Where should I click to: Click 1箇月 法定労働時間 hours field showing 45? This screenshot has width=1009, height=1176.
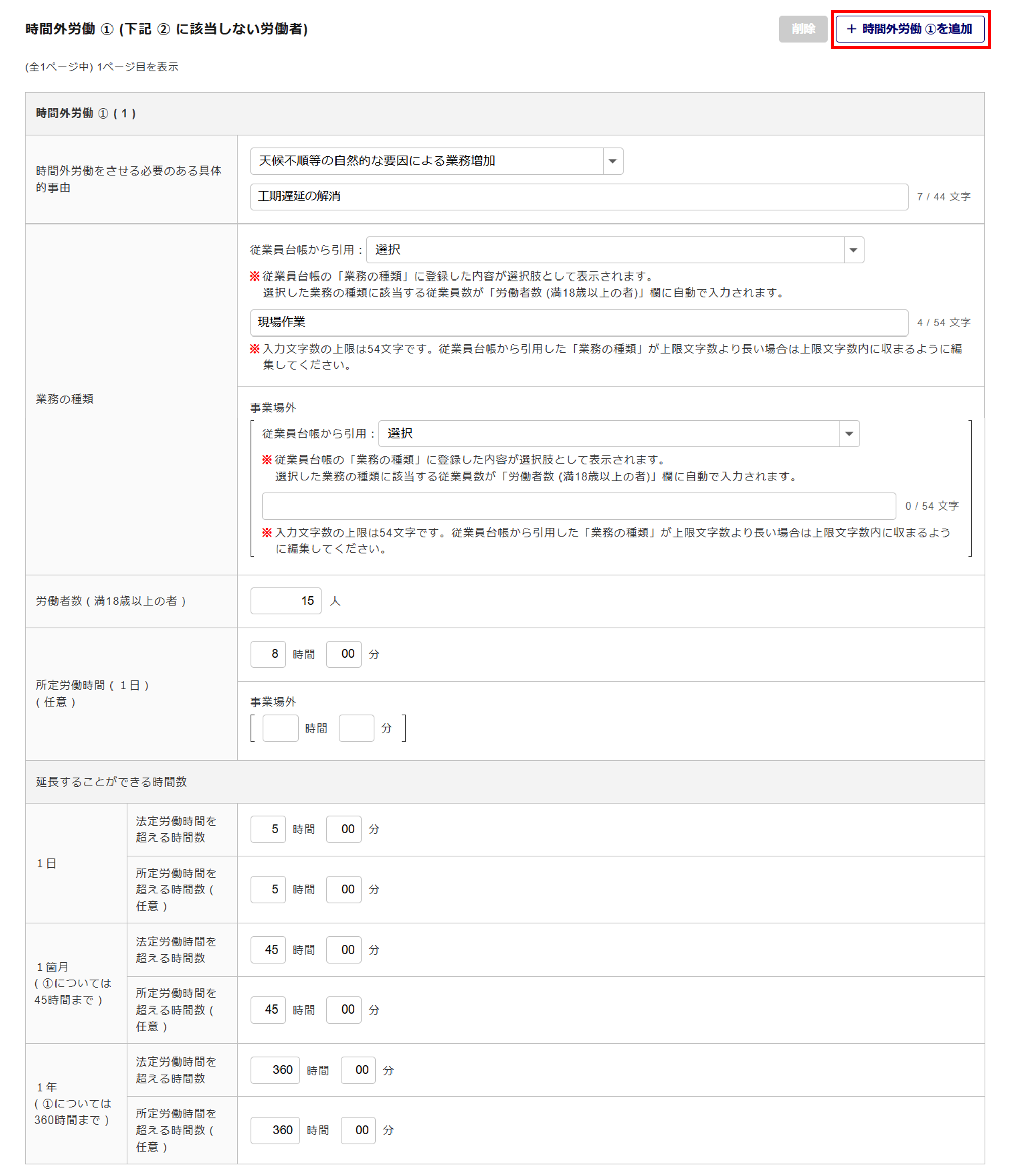coord(268,949)
